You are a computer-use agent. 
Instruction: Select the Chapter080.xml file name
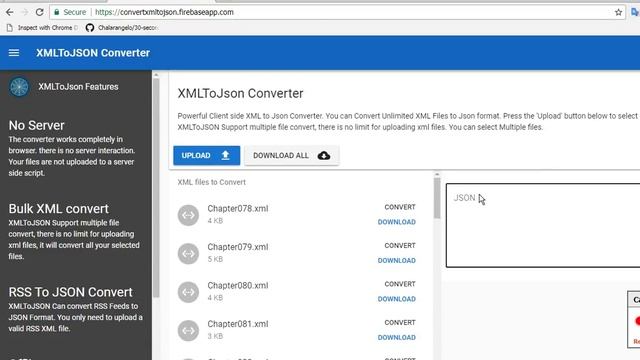[x=238, y=285]
